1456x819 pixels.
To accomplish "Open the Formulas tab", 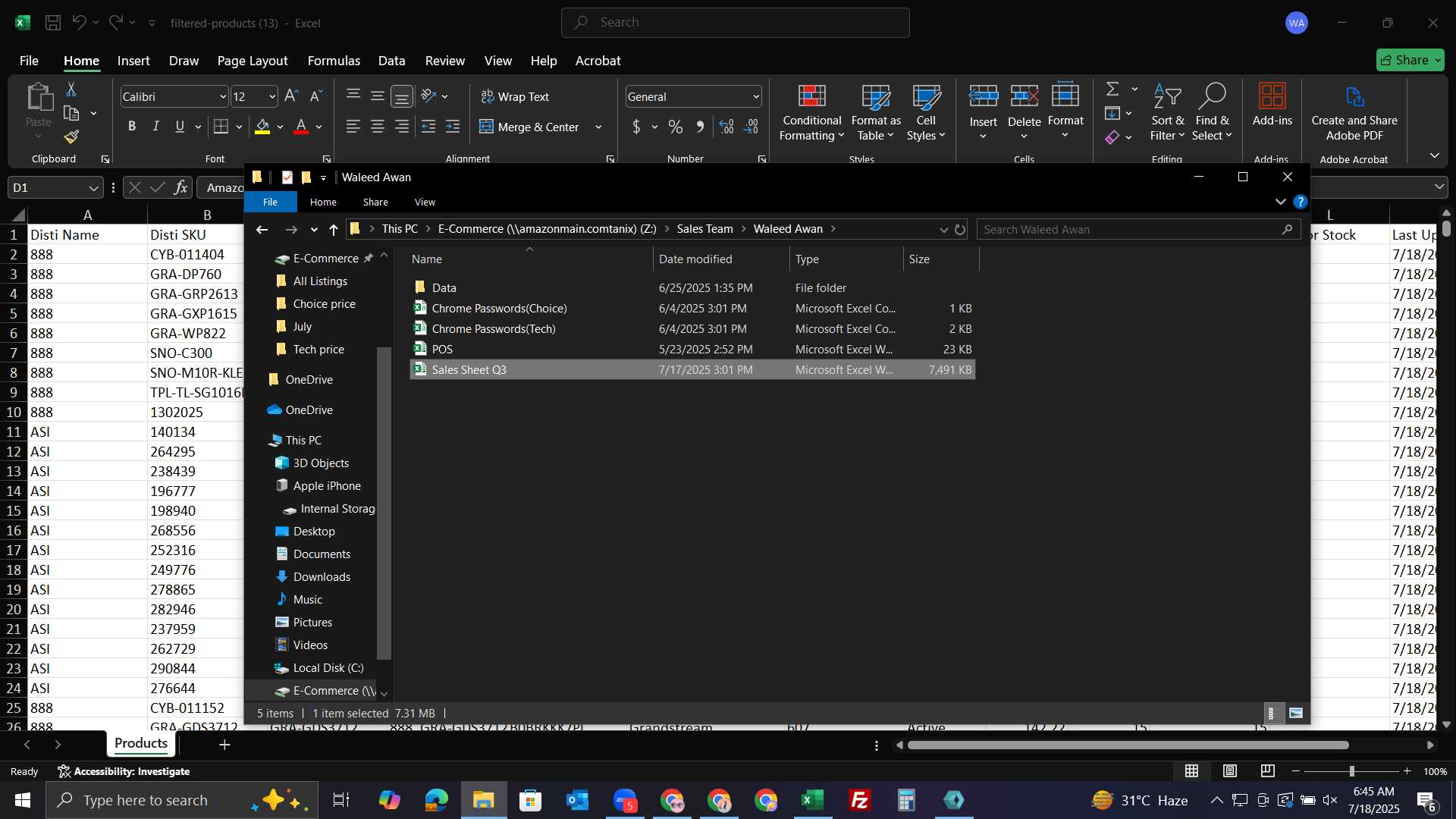I will (334, 61).
